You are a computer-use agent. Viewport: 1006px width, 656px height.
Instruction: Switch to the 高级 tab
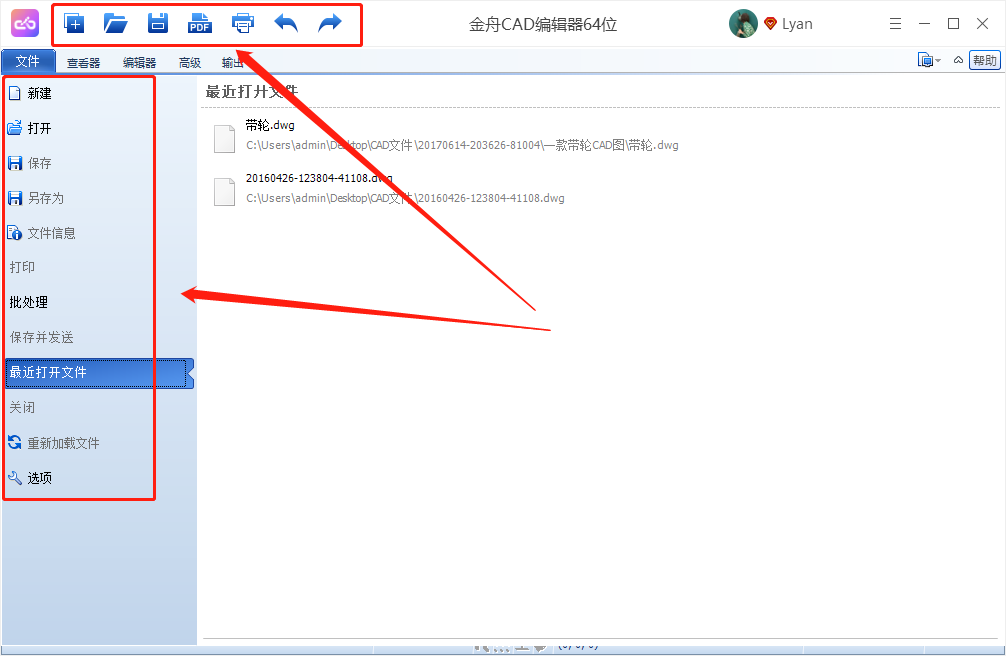190,63
